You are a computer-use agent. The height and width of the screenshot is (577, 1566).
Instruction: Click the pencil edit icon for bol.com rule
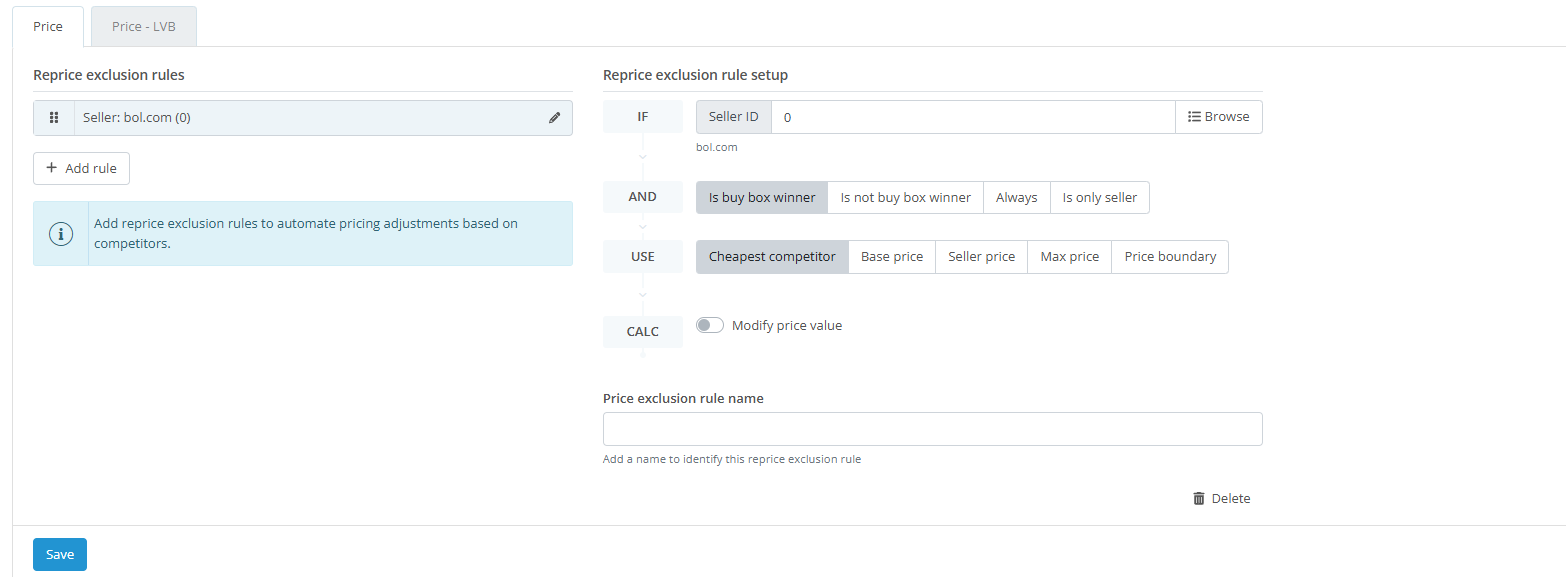tap(555, 118)
